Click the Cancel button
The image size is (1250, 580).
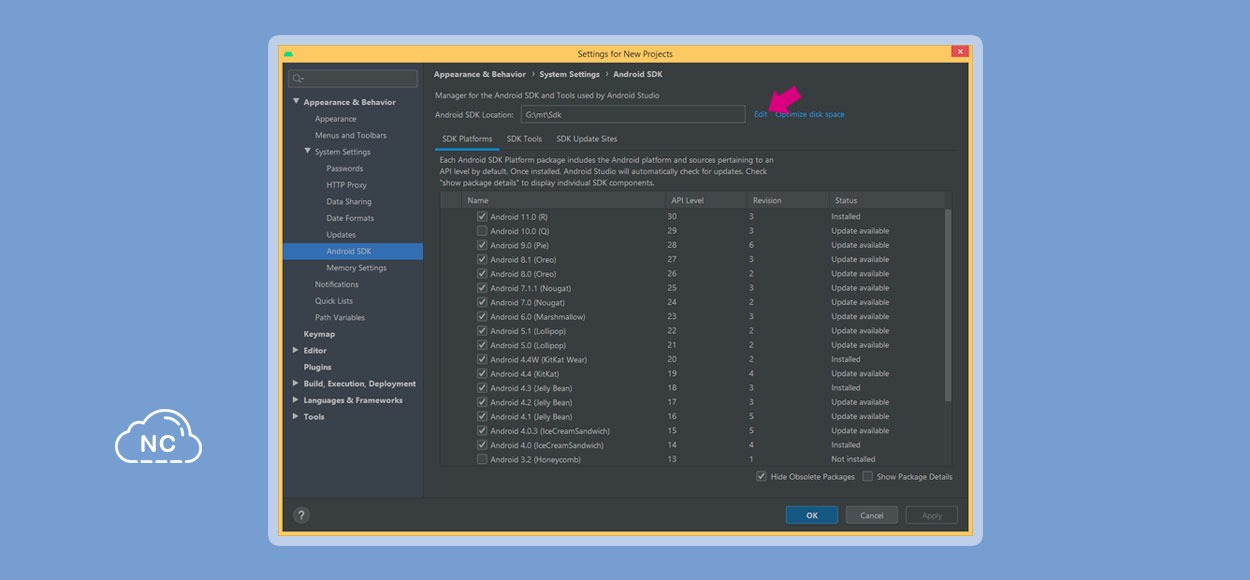click(x=872, y=515)
